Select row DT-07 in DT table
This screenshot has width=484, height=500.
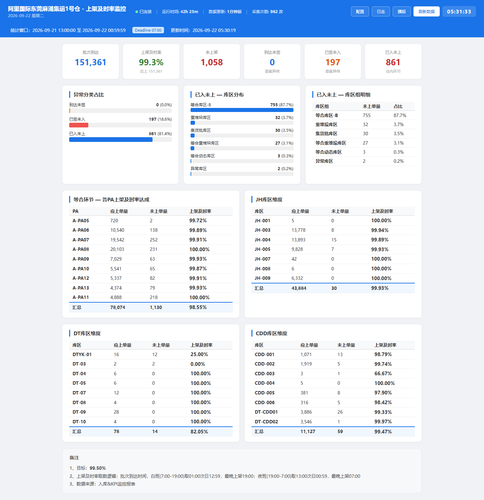point(151,393)
